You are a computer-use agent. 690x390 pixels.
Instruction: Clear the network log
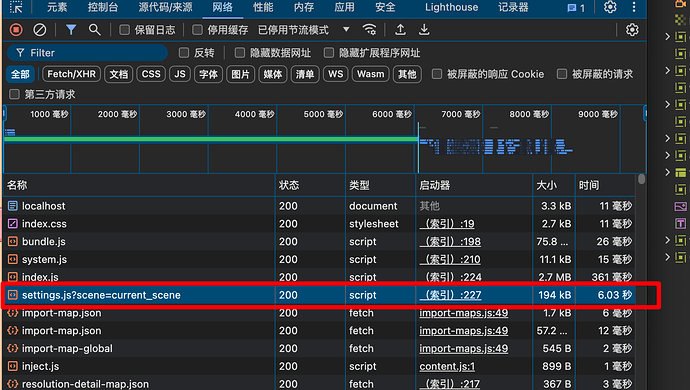coord(40,30)
